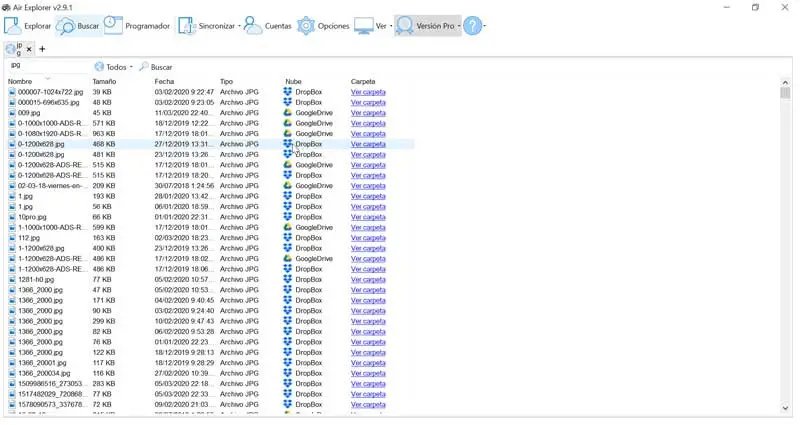Click date 04/02/2020 9:40:45

[x=184, y=300]
